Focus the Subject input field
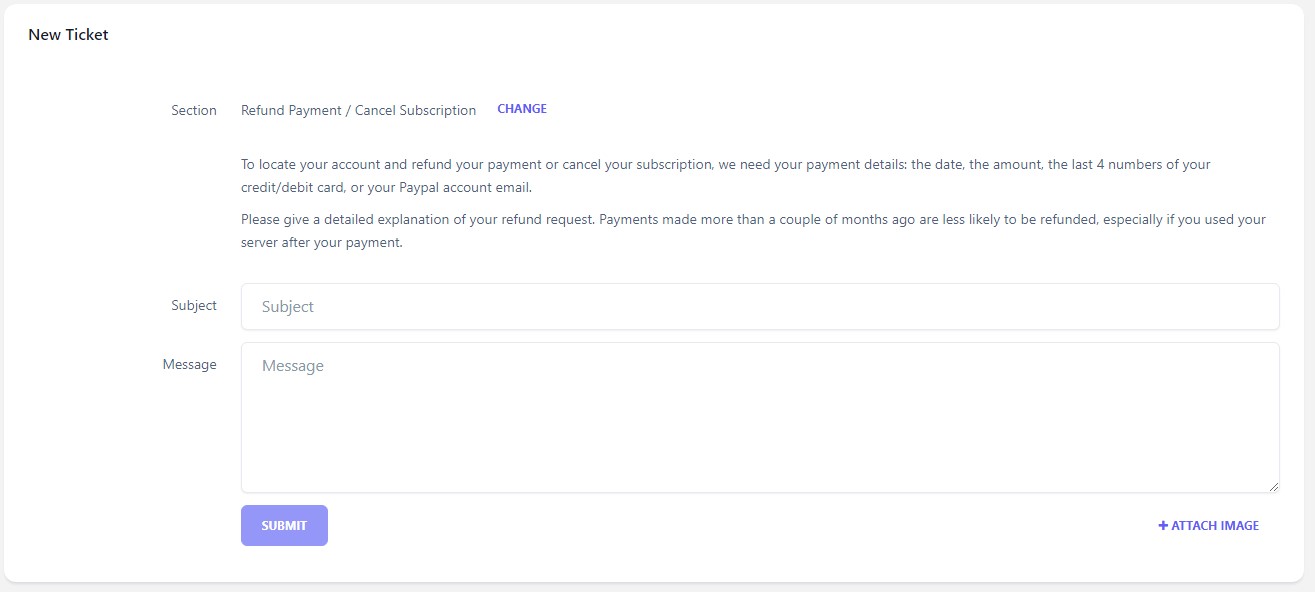The width and height of the screenshot is (1315, 592). (760, 307)
